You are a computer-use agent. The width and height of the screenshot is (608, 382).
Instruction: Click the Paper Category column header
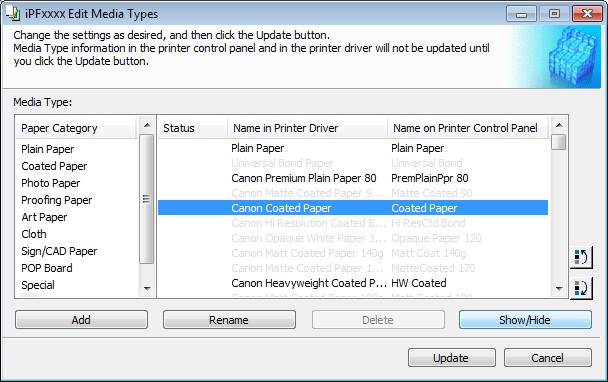coord(76,128)
